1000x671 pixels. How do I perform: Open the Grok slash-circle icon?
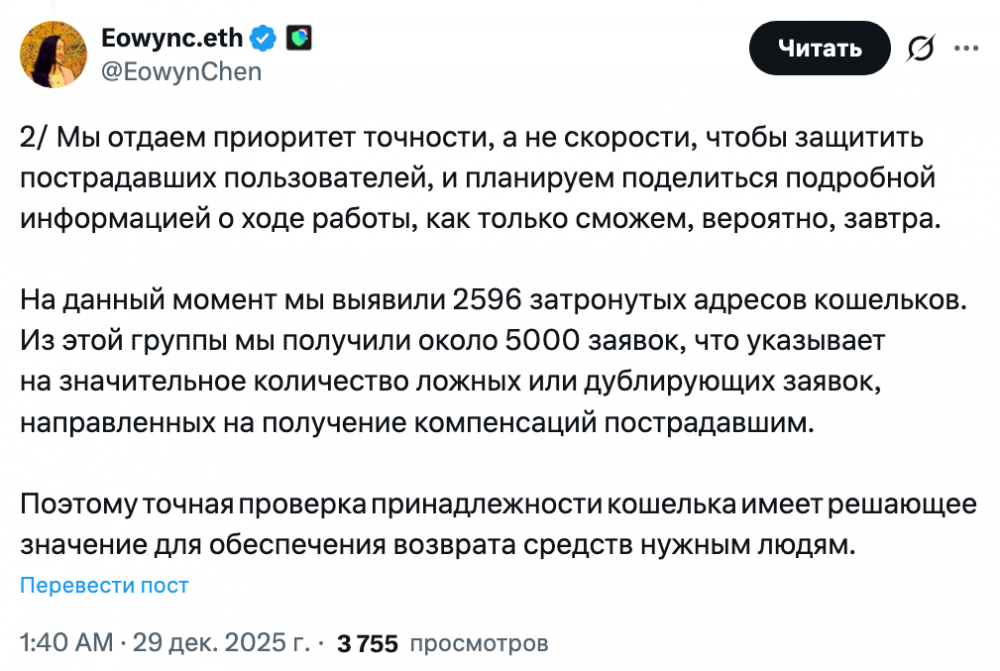920,48
